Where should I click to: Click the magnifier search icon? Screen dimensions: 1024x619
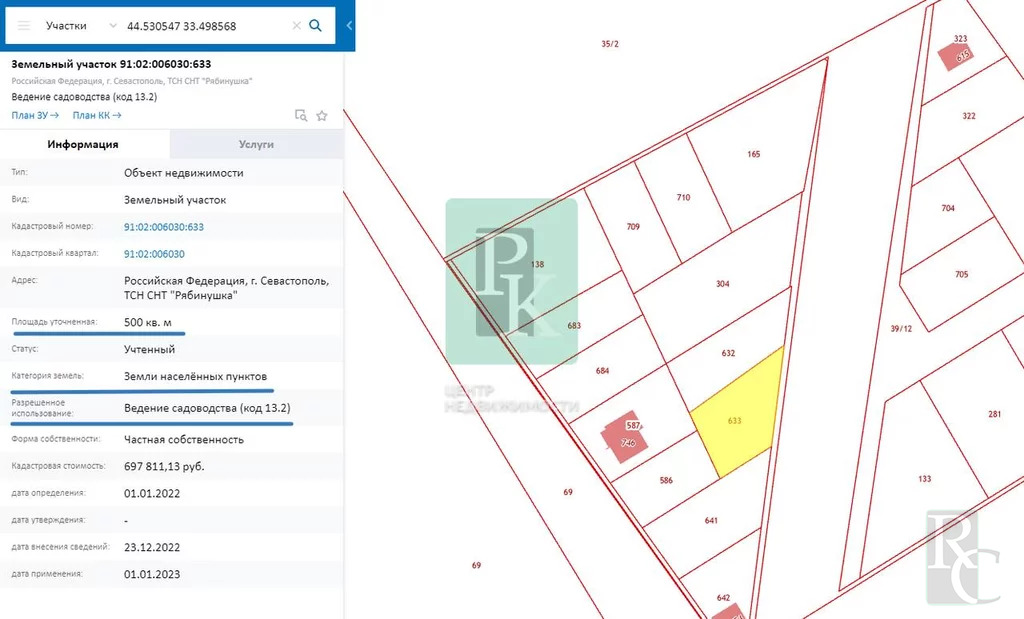point(316,26)
